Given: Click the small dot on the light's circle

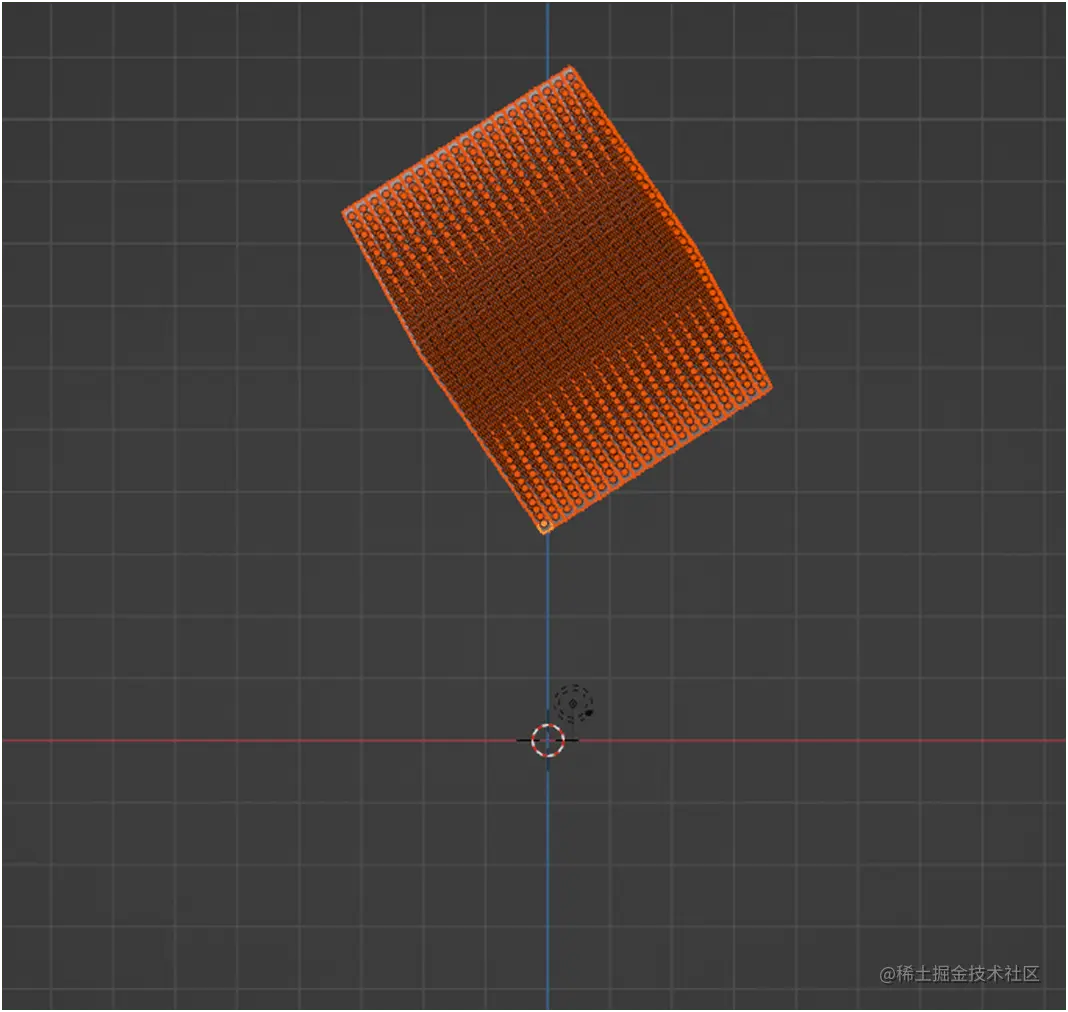Looking at the screenshot, I should click(589, 713).
